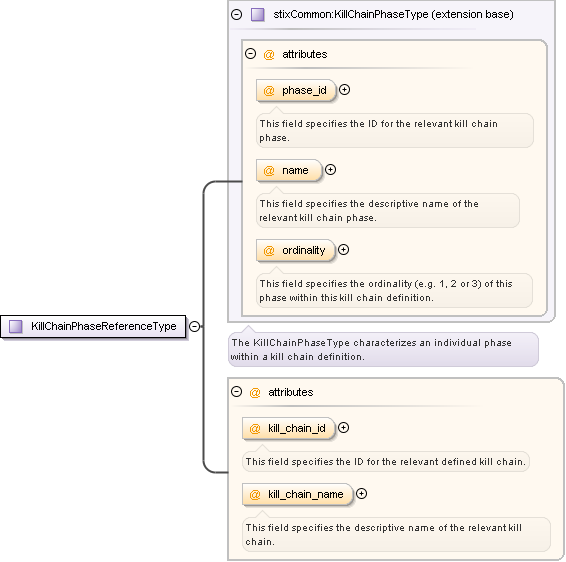Click the KillChainPhaseType description annotation

point(383,349)
